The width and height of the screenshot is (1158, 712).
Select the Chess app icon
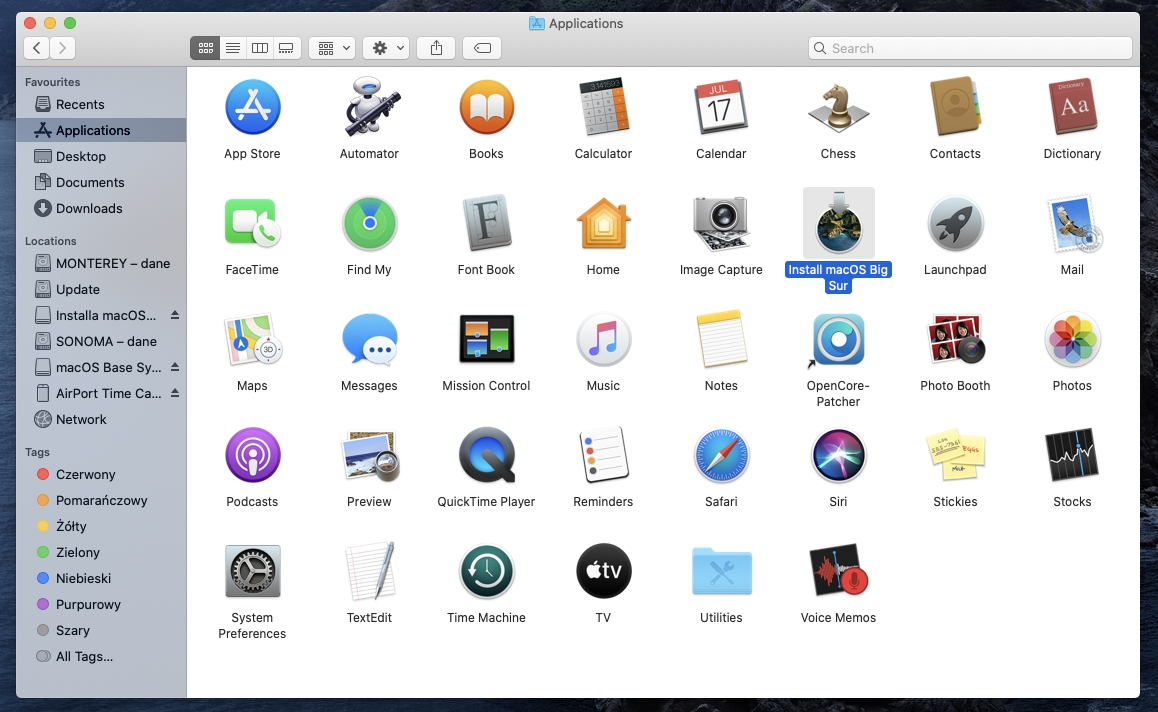pyautogui.click(x=838, y=108)
